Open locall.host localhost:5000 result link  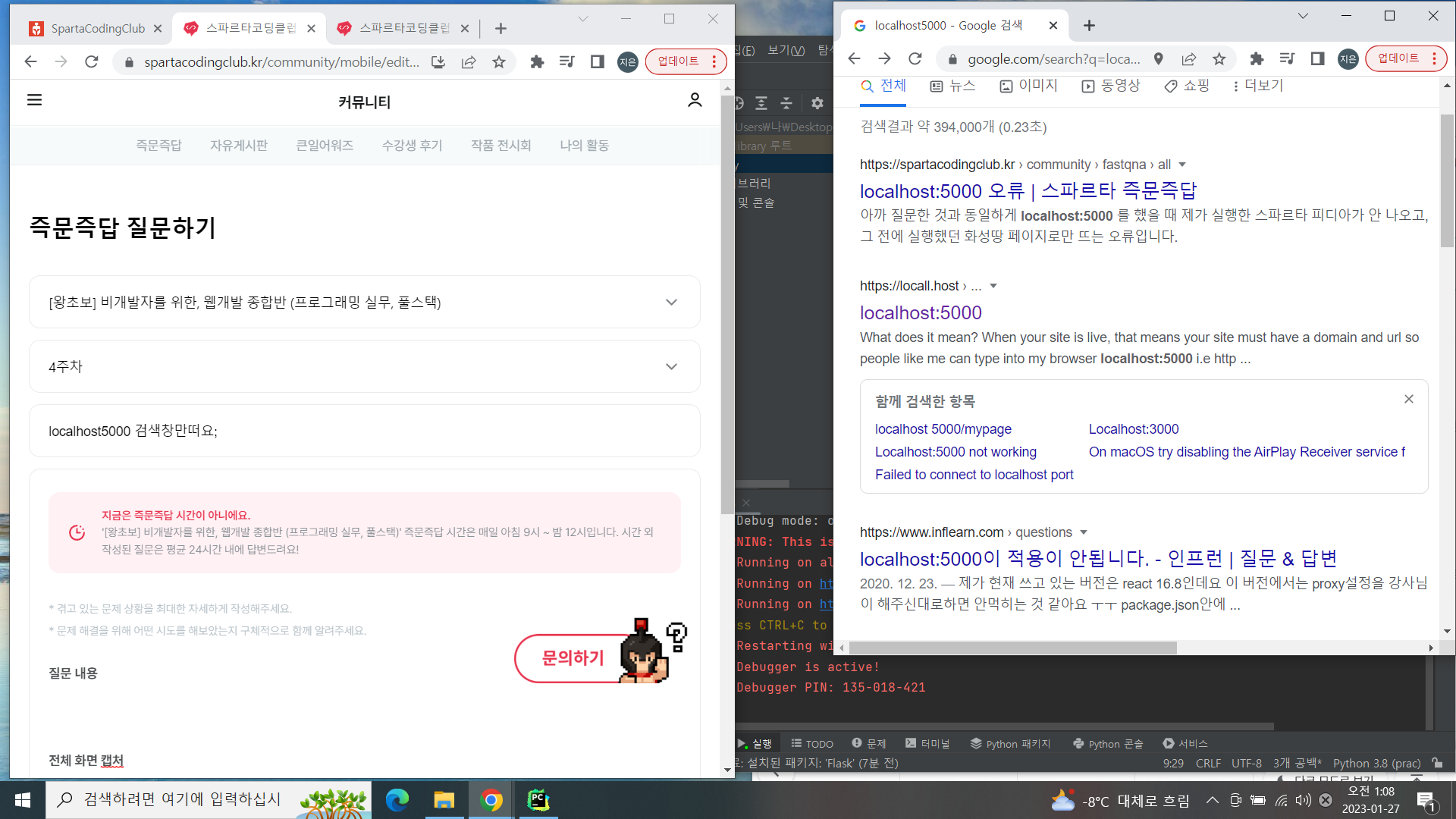[921, 312]
